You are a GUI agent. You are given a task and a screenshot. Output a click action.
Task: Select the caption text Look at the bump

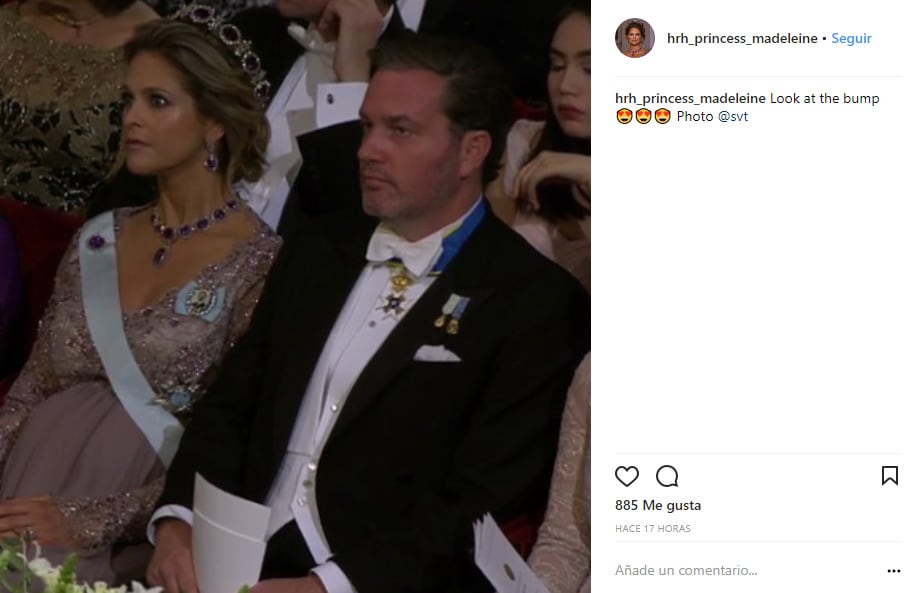tap(824, 99)
